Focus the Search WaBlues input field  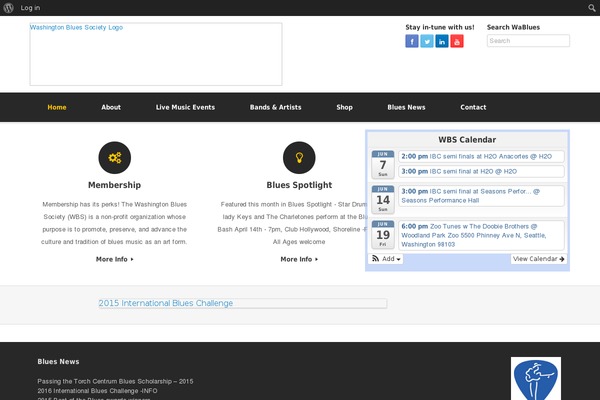[x=528, y=41]
